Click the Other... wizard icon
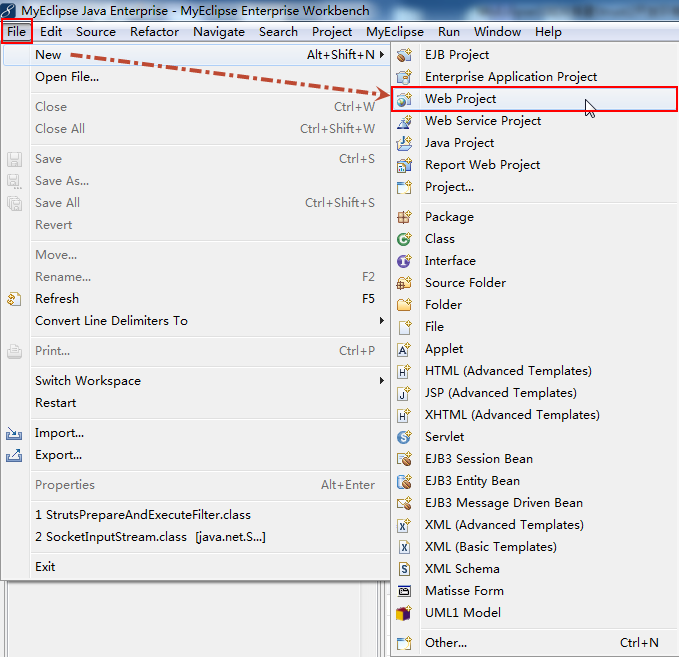Screen dimensions: 679x657 [404, 643]
